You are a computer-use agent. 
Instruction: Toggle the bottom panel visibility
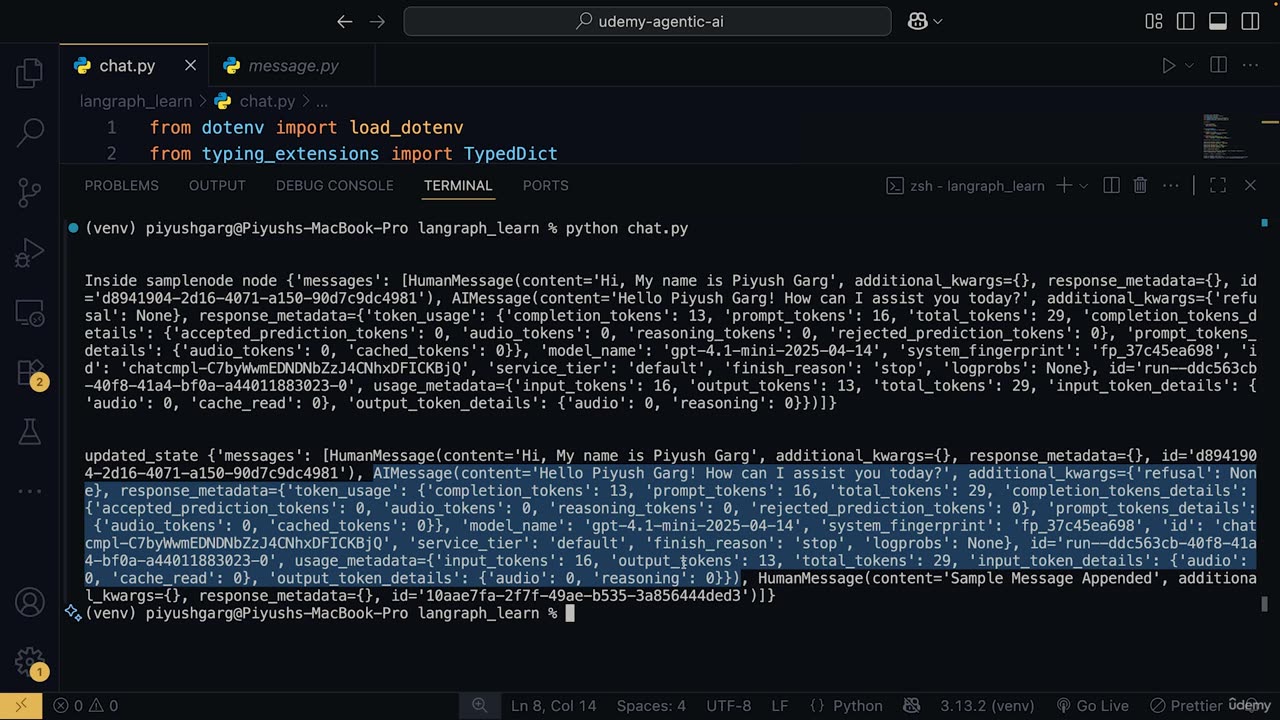1218,21
